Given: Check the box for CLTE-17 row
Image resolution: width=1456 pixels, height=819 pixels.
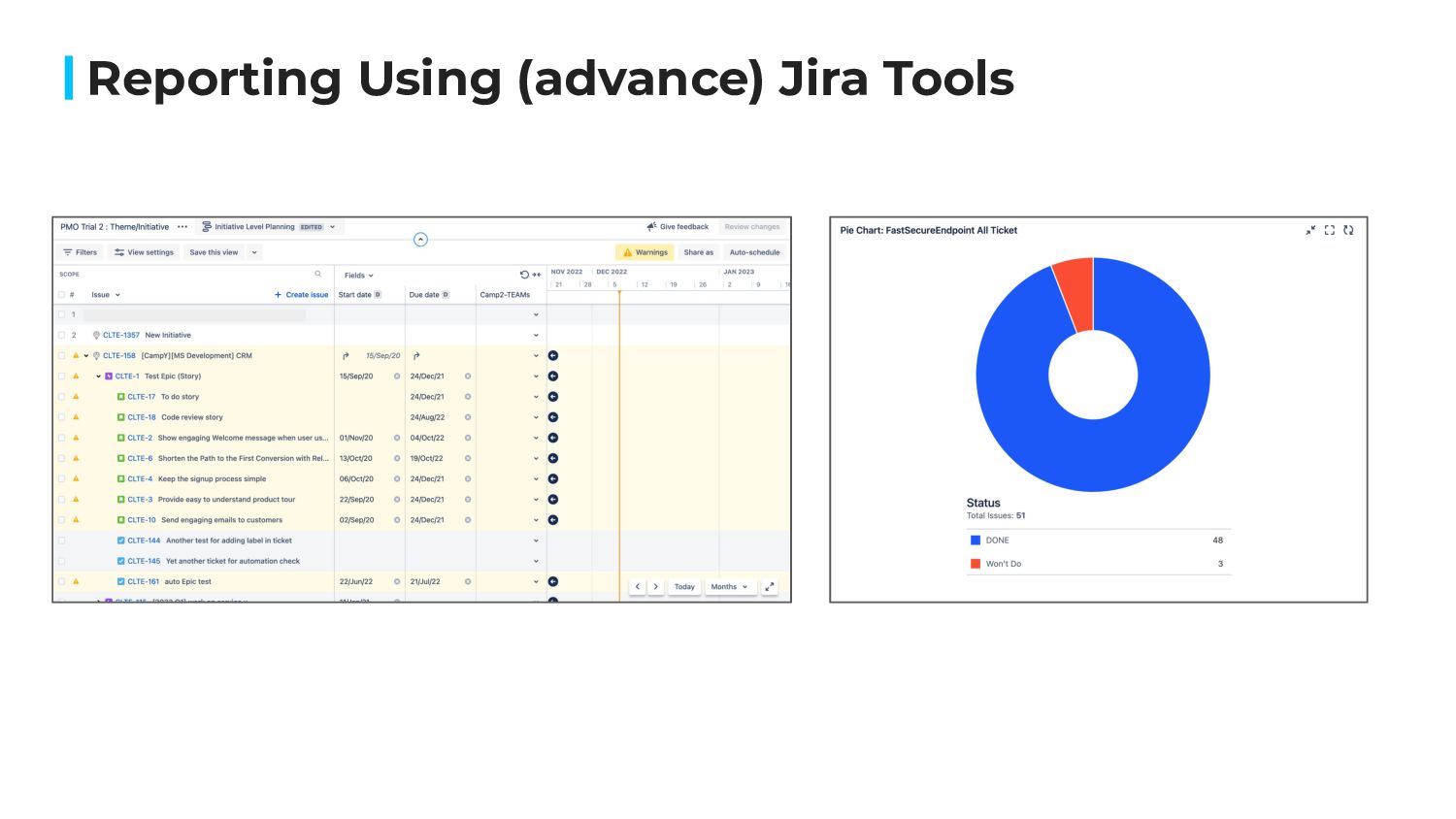Looking at the screenshot, I should [61, 397].
